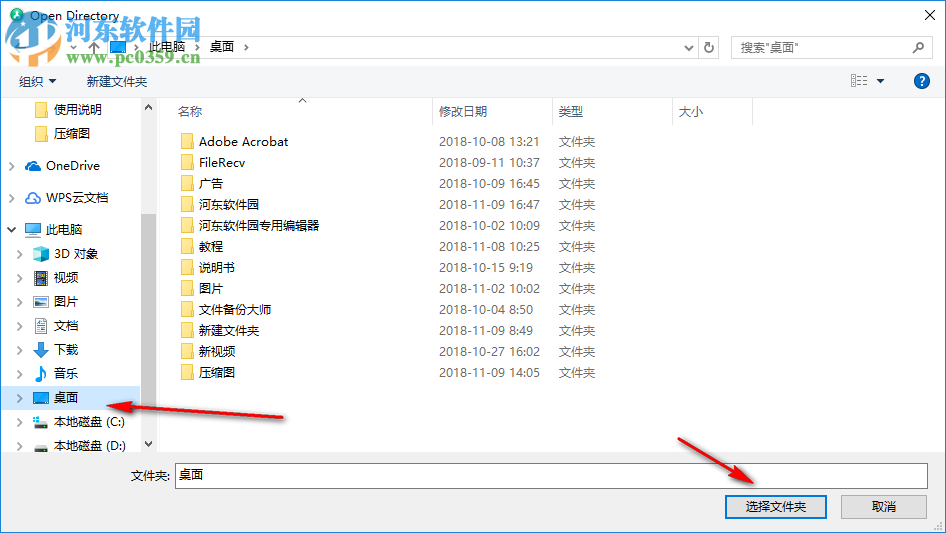
Task: Expand the OneDrive tree node
Action: [x=11, y=165]
